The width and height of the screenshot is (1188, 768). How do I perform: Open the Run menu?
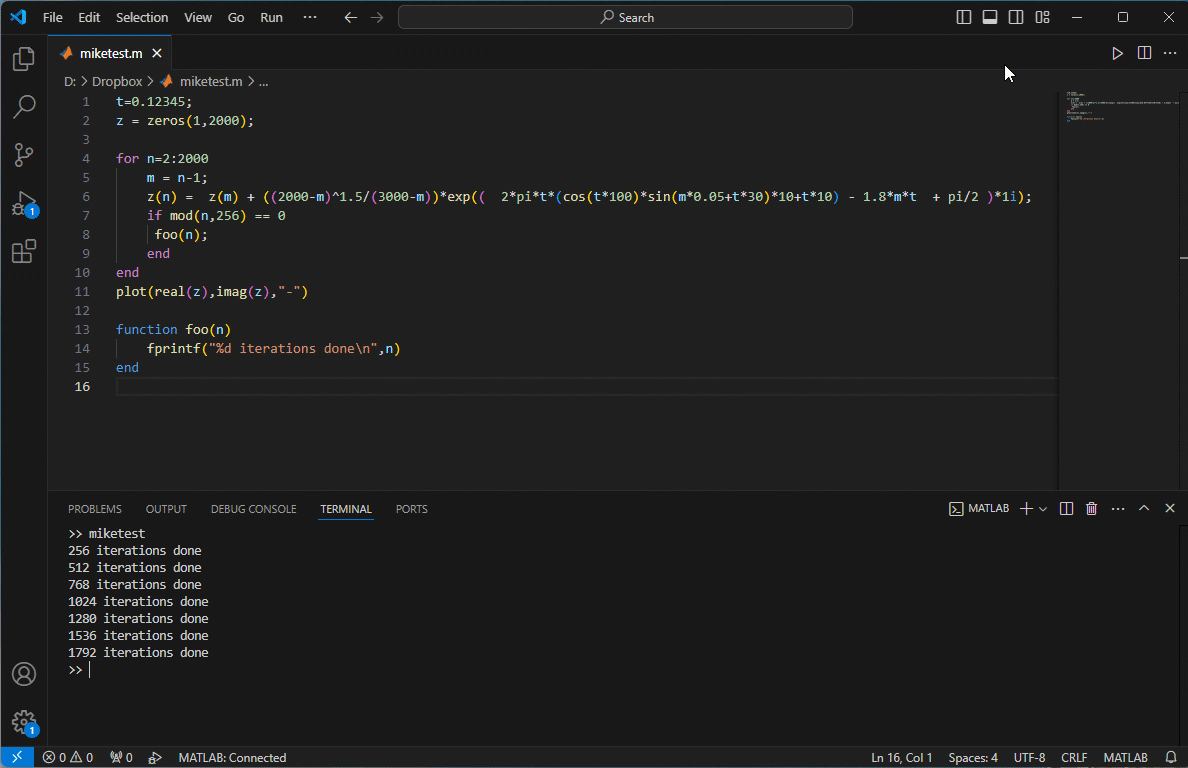click(271, 17)
